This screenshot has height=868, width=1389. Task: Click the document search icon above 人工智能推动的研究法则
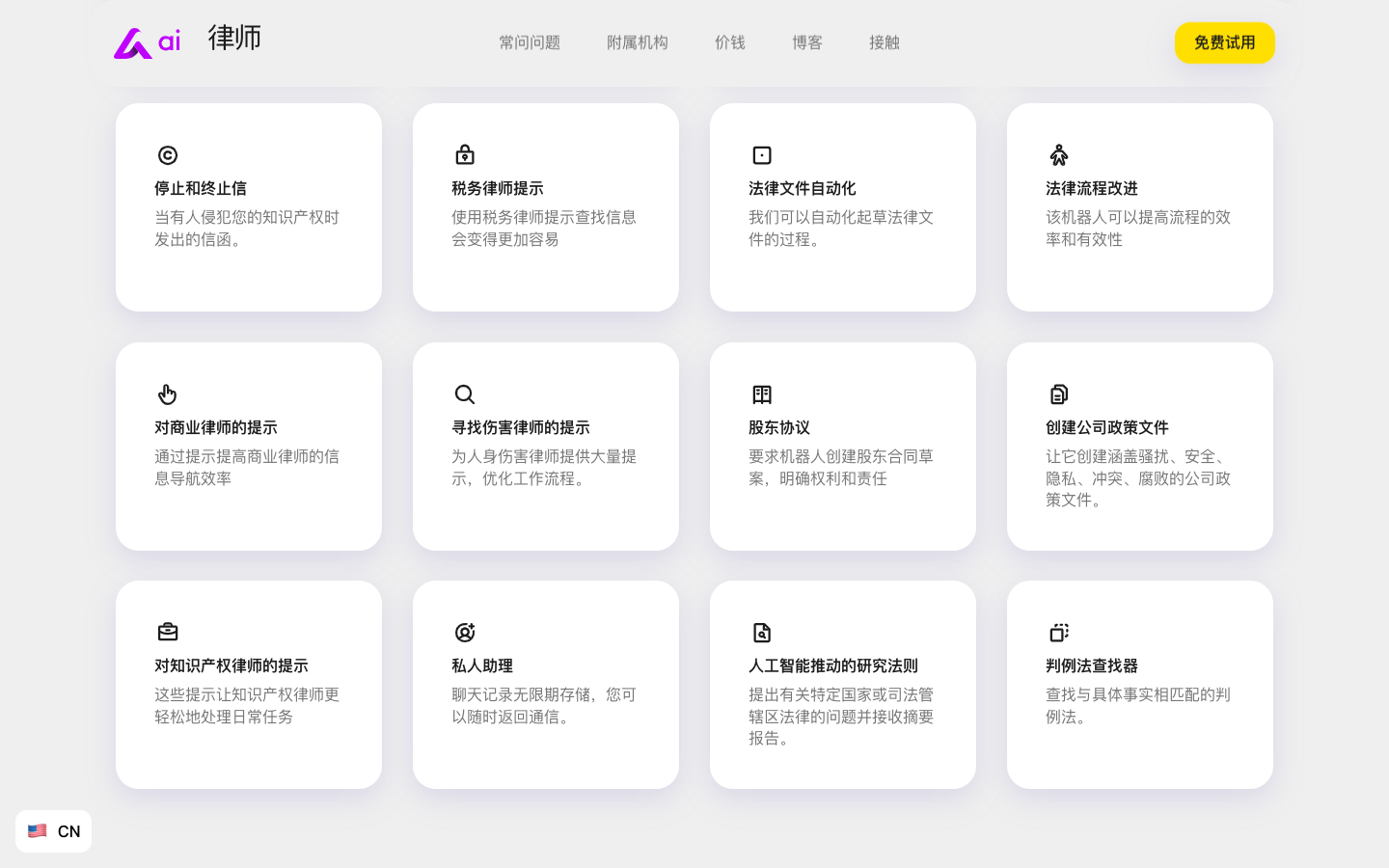(762, 633)
